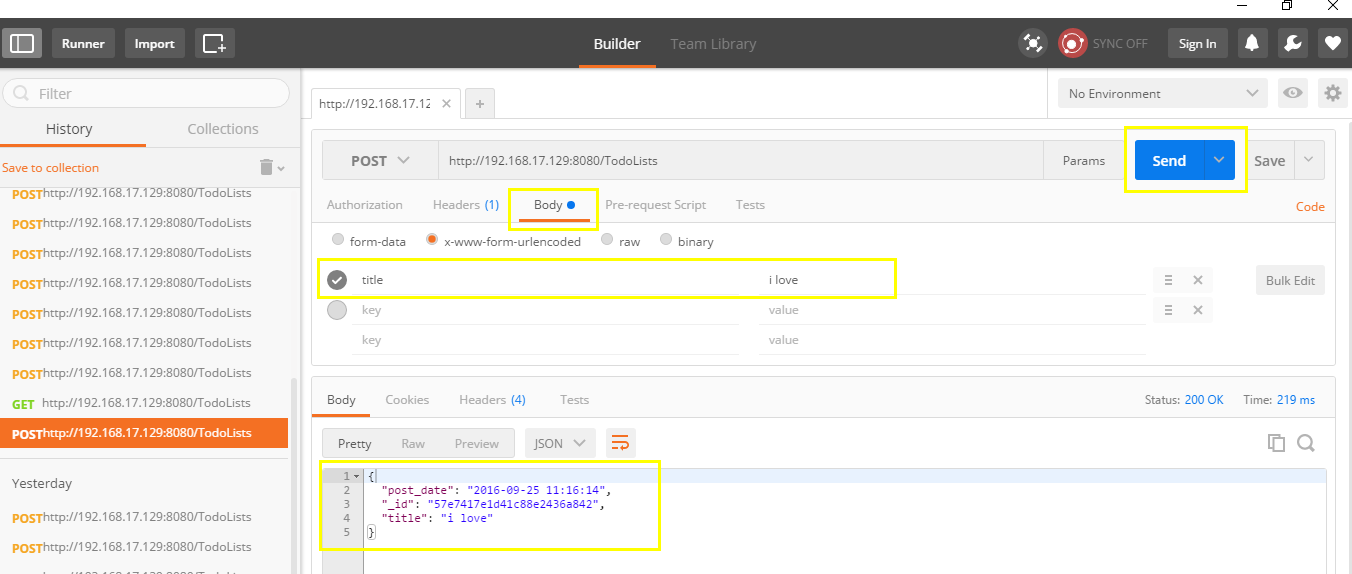The image size is (1352, 574).
Task: Select the form-data radio button
Action: 338,240
